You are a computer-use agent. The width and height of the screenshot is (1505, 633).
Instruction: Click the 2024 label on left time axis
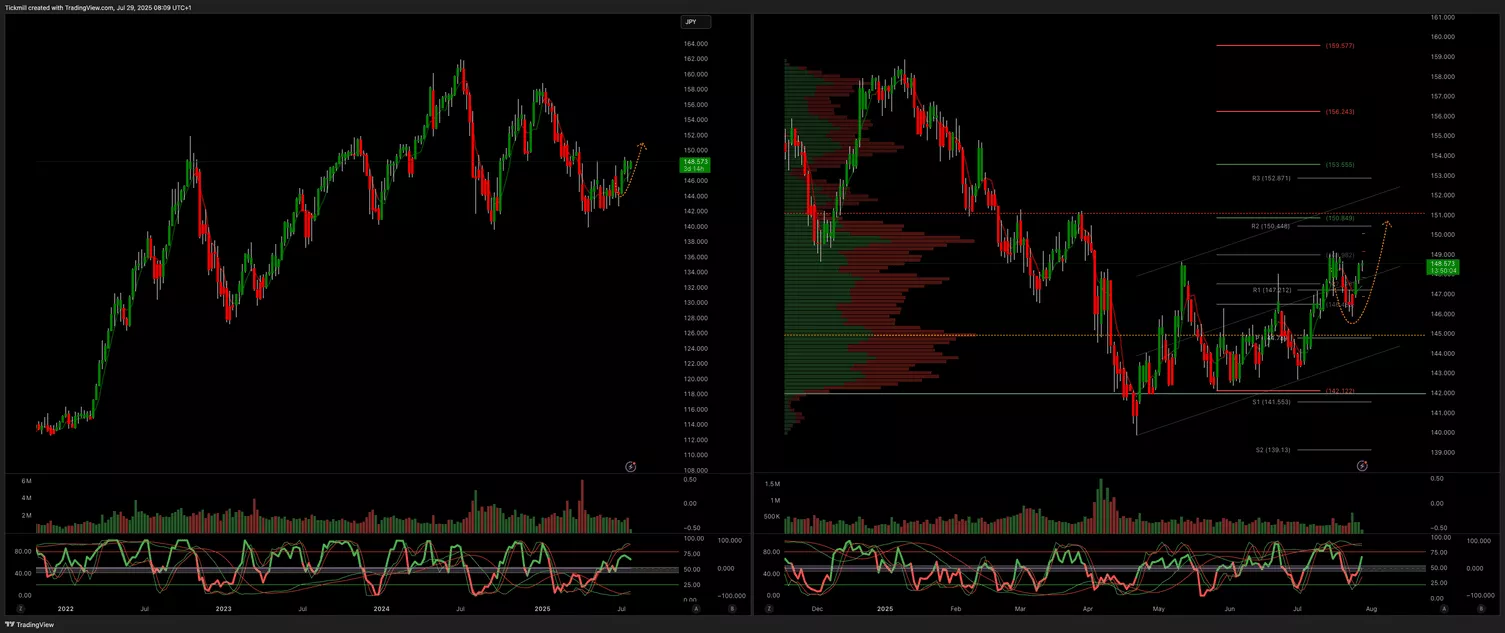(380, 608)
